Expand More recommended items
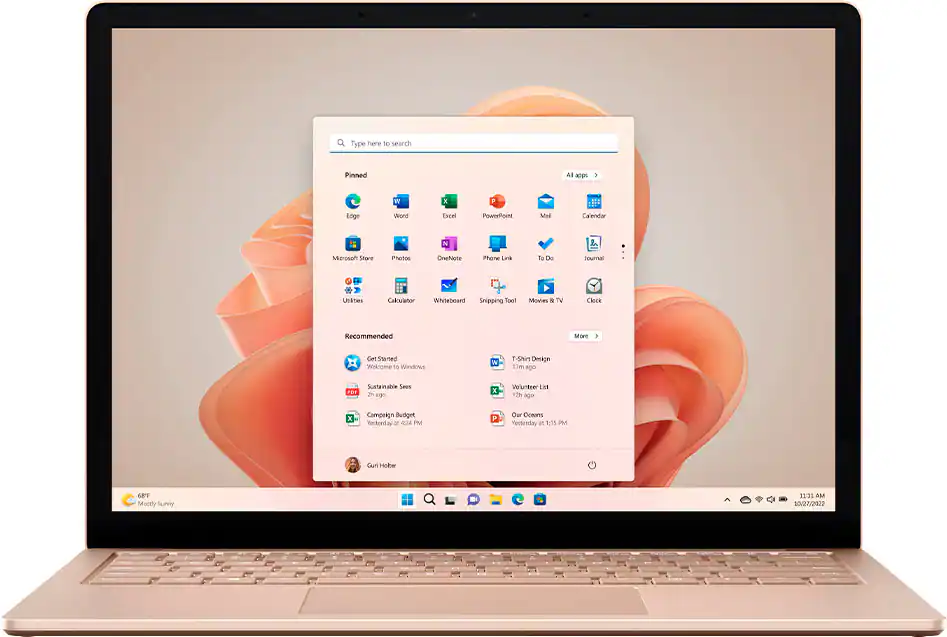 [585, 336]
